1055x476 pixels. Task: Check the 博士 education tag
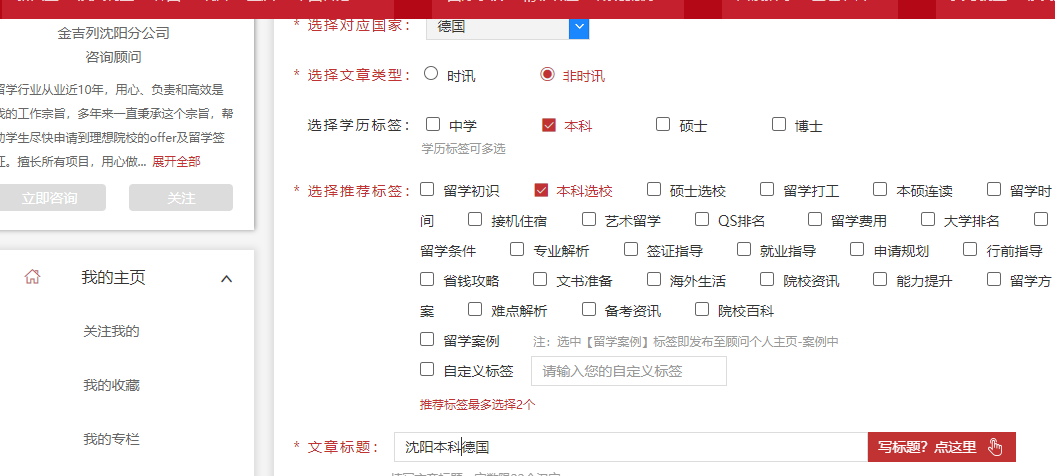tap(779, 125)
